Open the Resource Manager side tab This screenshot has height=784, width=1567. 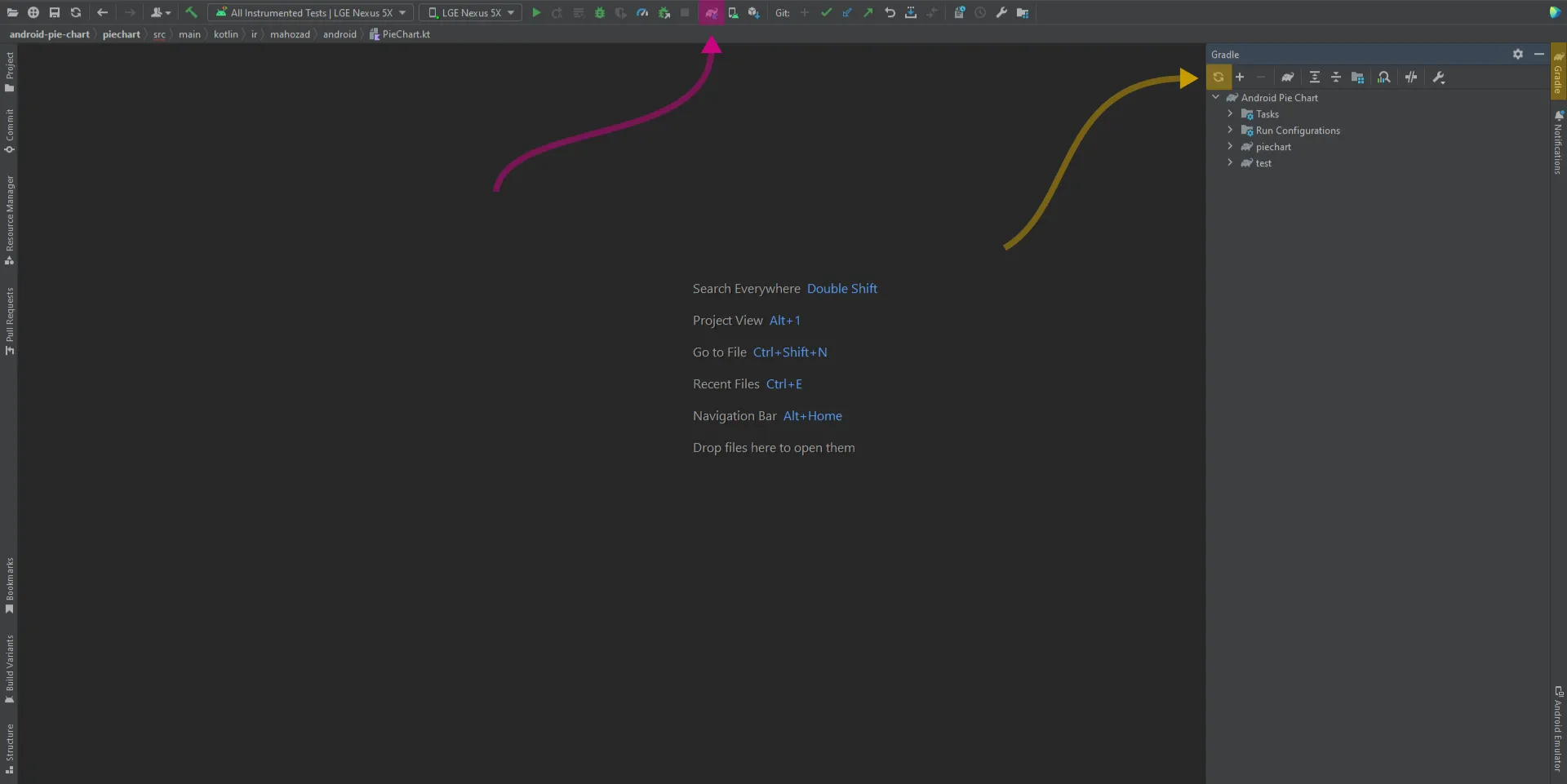click(9, 220)
